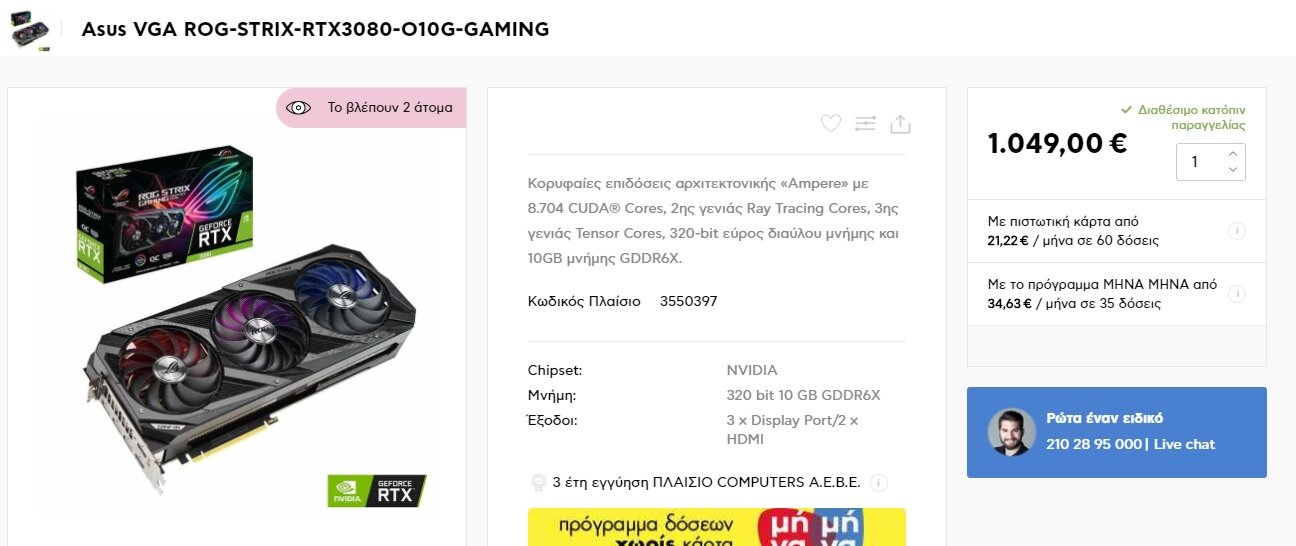Click the small product thumbnail in header
The height and width of the screenshot is (546, 1296).
tap(31, 29)
